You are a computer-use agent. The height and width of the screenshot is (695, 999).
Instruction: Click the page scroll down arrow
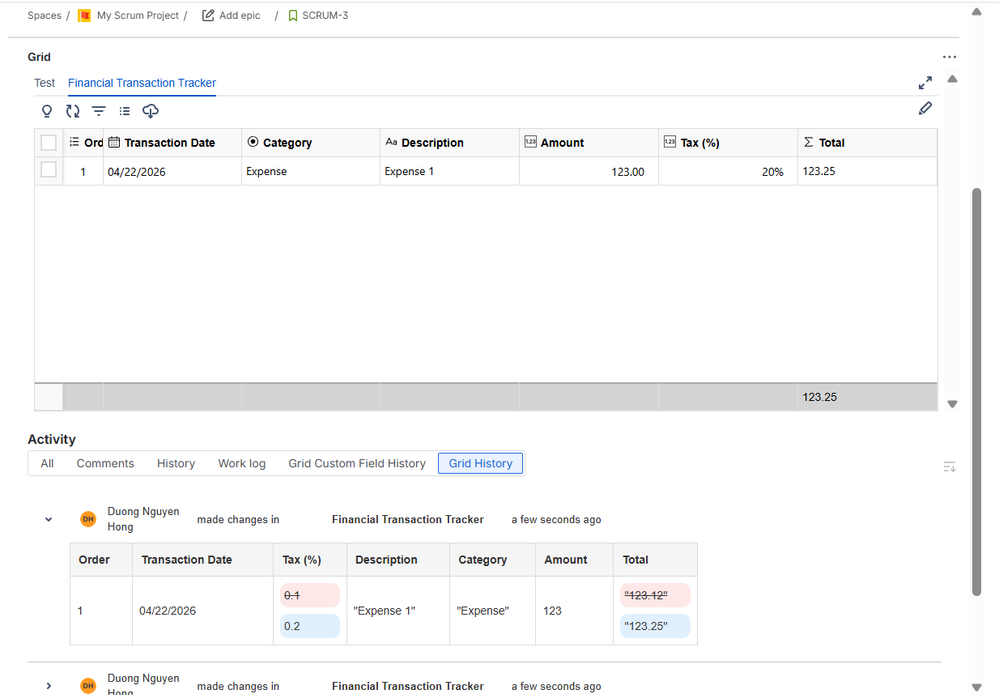pyautogui.click(x=976, y=687)
